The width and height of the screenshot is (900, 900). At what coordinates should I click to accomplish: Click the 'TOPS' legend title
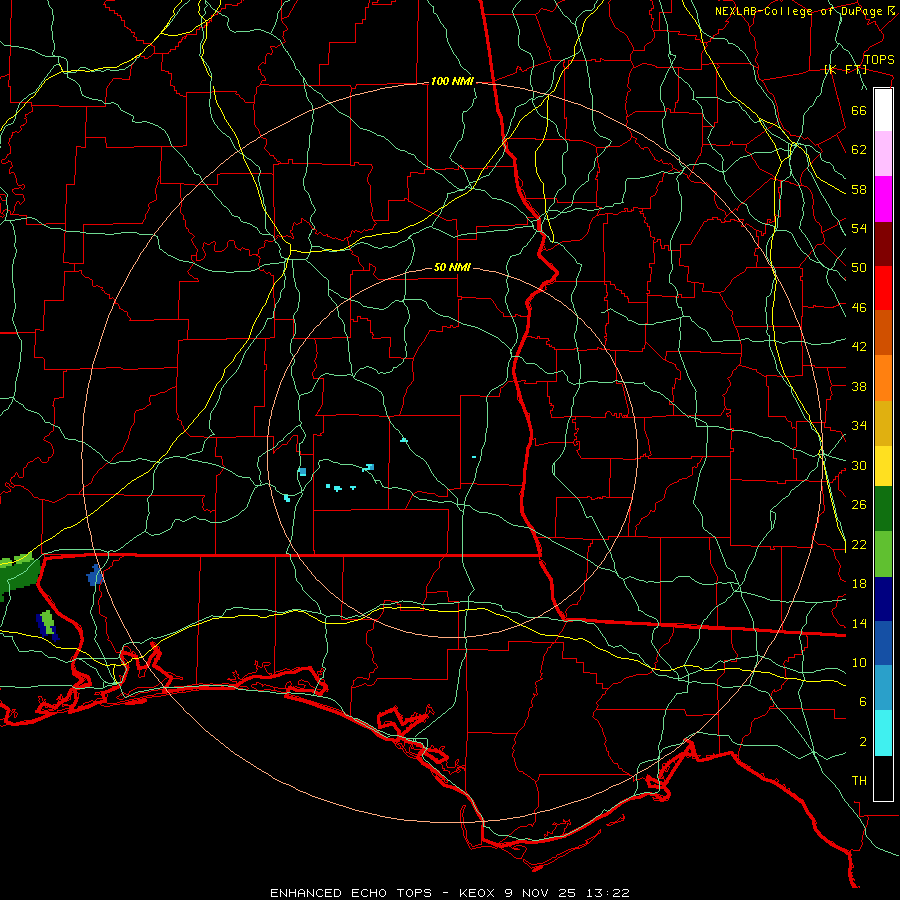click(x=879, y=59)
